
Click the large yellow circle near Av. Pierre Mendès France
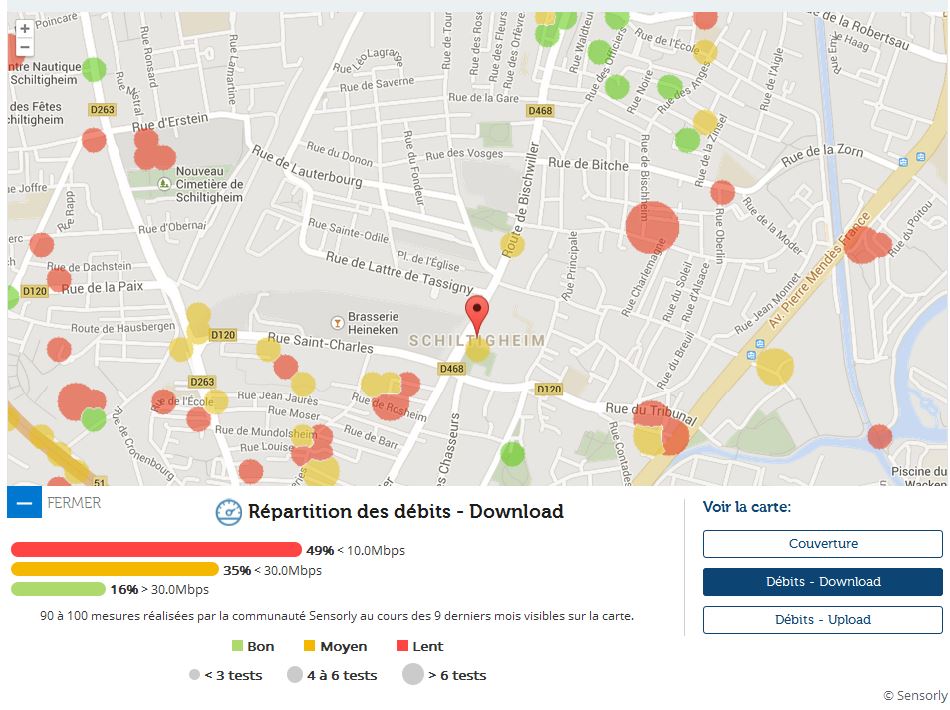tap(774, 366)
